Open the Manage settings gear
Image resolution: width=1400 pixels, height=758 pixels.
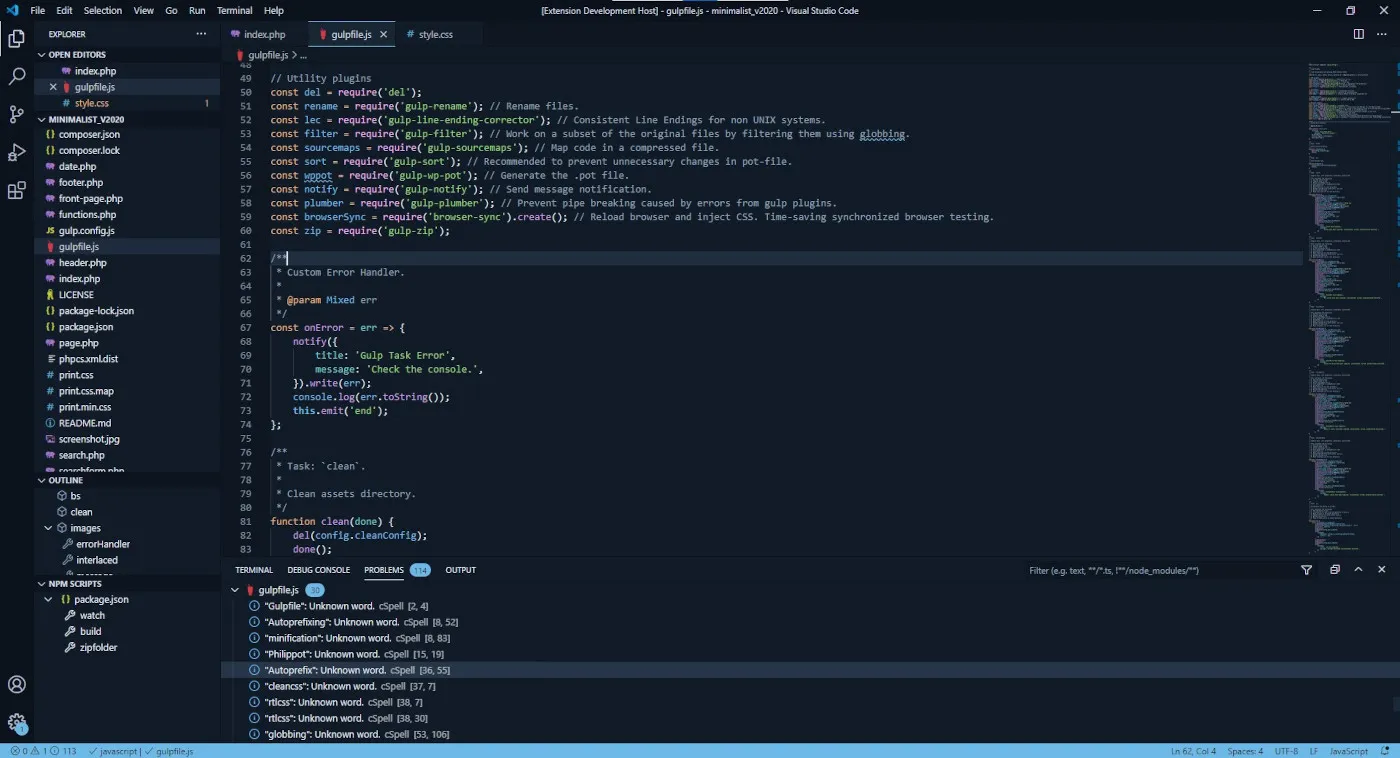coord(17,722)
